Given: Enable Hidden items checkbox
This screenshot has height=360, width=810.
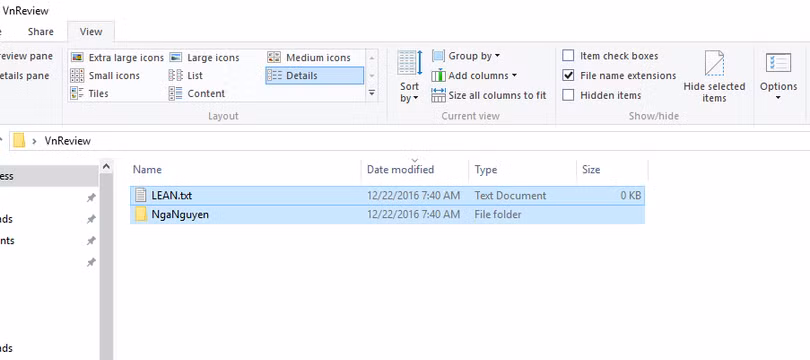Looking at the screenshot, I should 568,95.
